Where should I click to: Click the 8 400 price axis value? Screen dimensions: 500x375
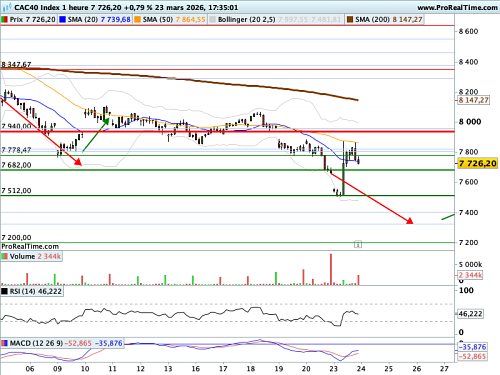click(468, 62)
